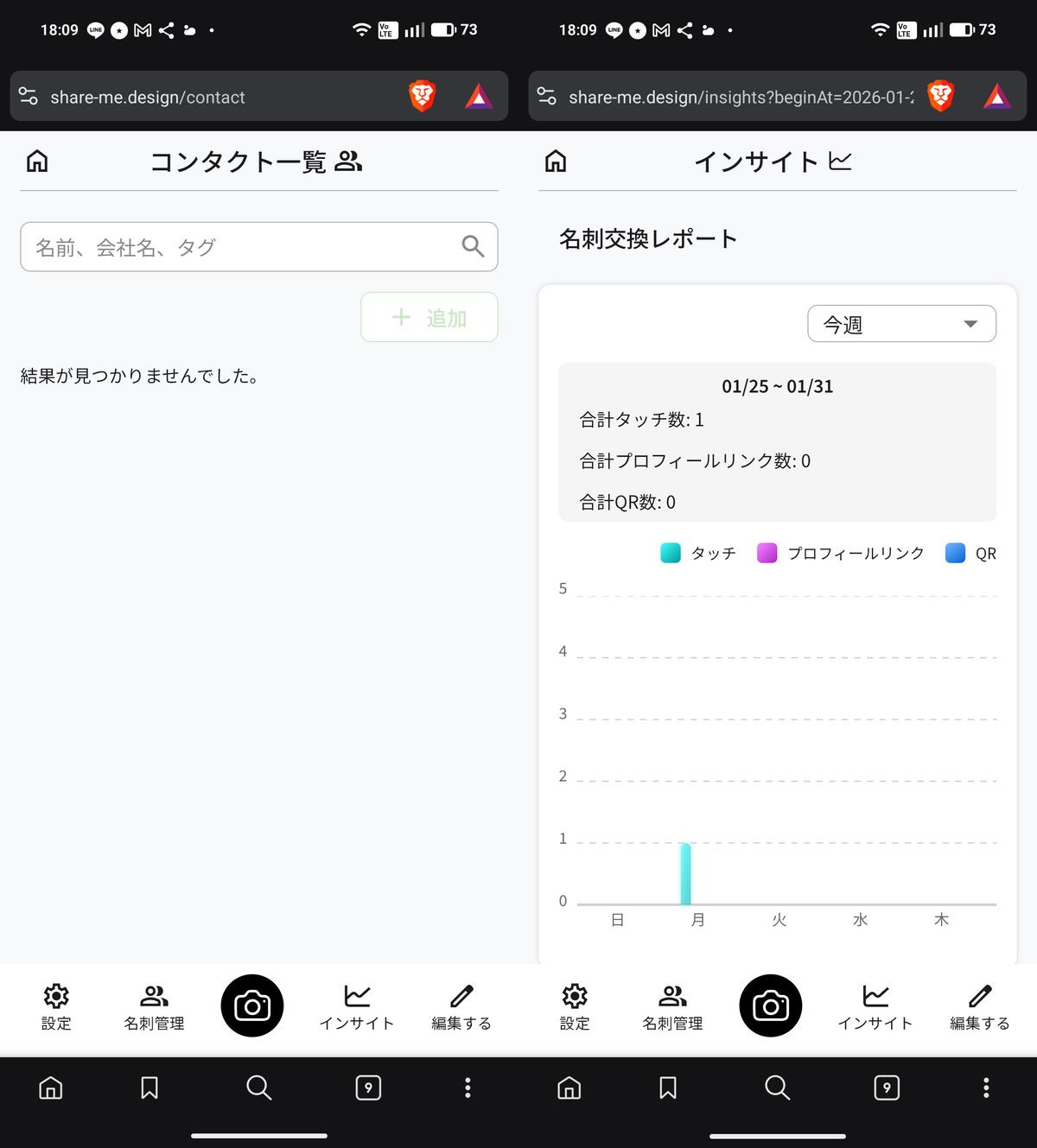
Task: Toggle タッチ legend swatch in chart
Action: pyautogui.click(x=671, y=553)
